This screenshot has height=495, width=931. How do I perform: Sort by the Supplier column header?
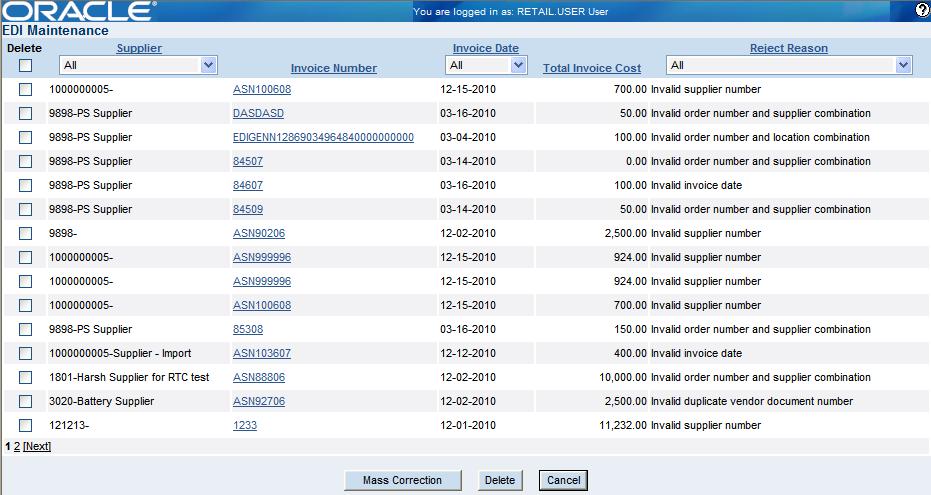[139, 48]
